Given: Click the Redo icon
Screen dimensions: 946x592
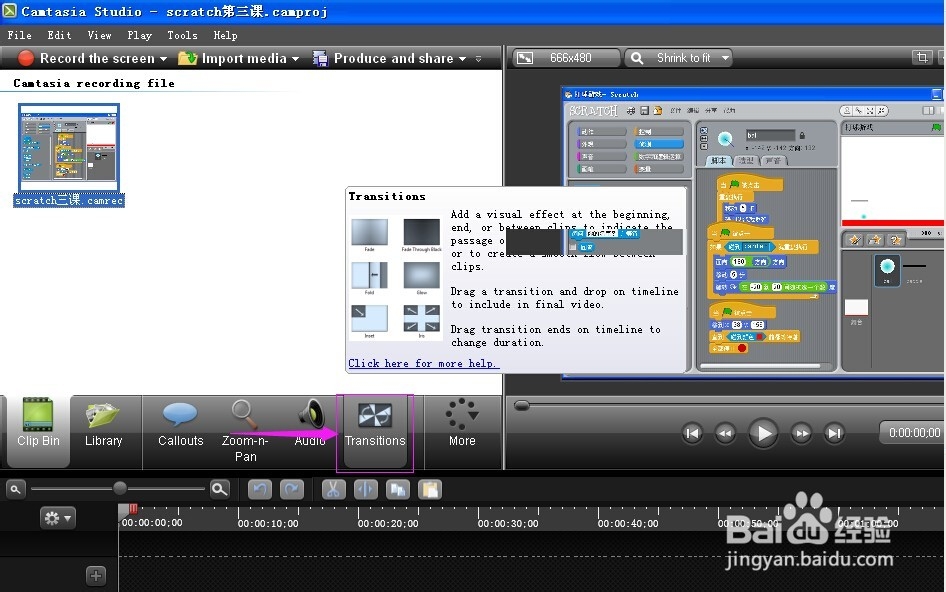Looking at the screenshot, I should click(292, 489).
